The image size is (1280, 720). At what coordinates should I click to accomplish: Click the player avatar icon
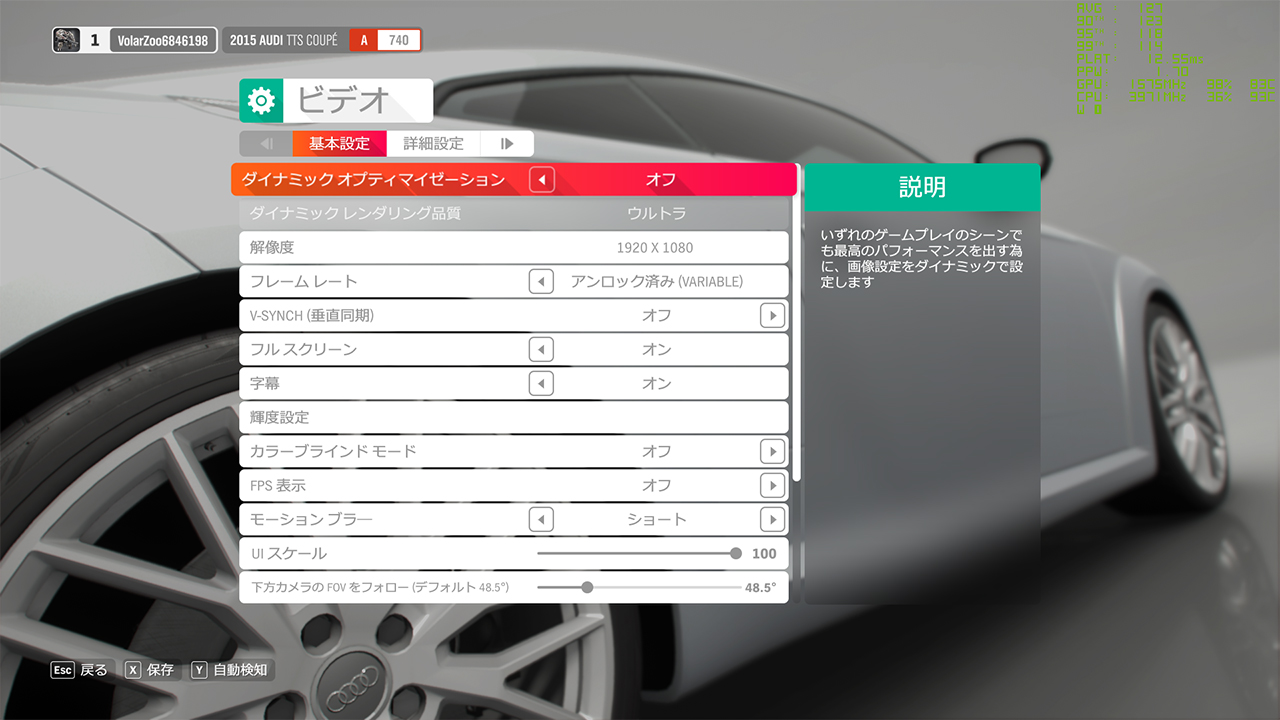(66, 40)
